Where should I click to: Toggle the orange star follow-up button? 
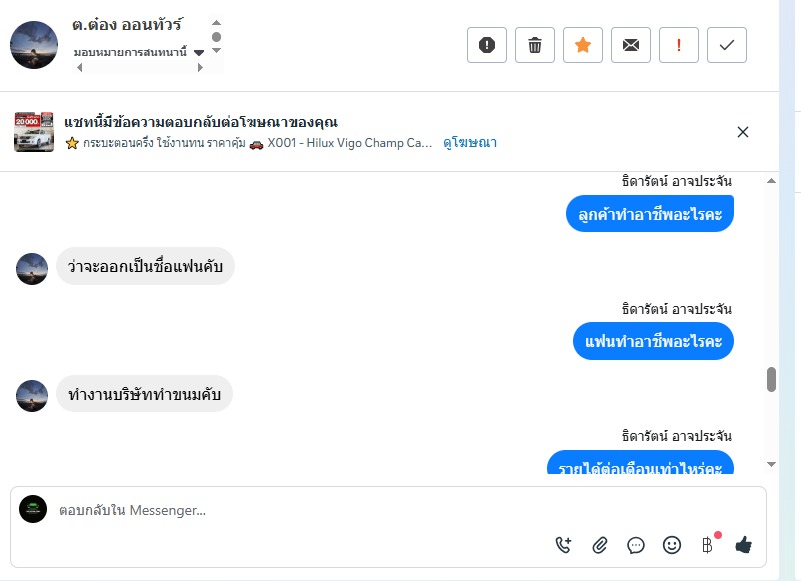tap(583, 45)
